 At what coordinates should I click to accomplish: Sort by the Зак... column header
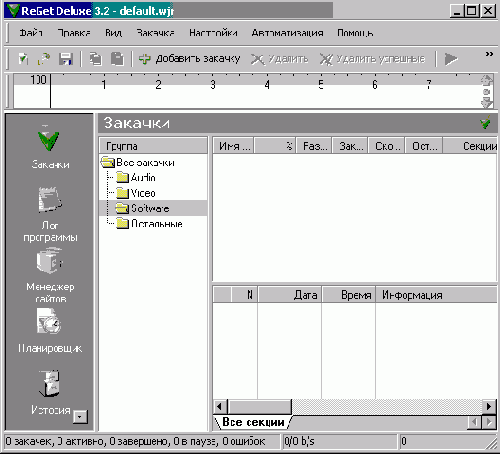[350, 146]
